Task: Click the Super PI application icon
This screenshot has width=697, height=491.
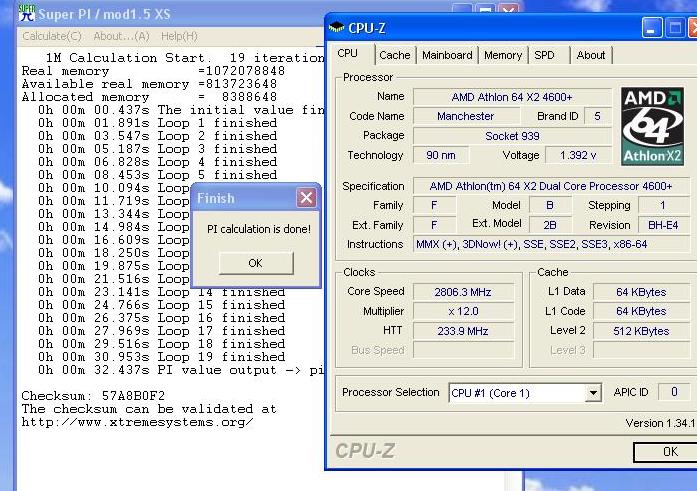Action: [27, 12]
